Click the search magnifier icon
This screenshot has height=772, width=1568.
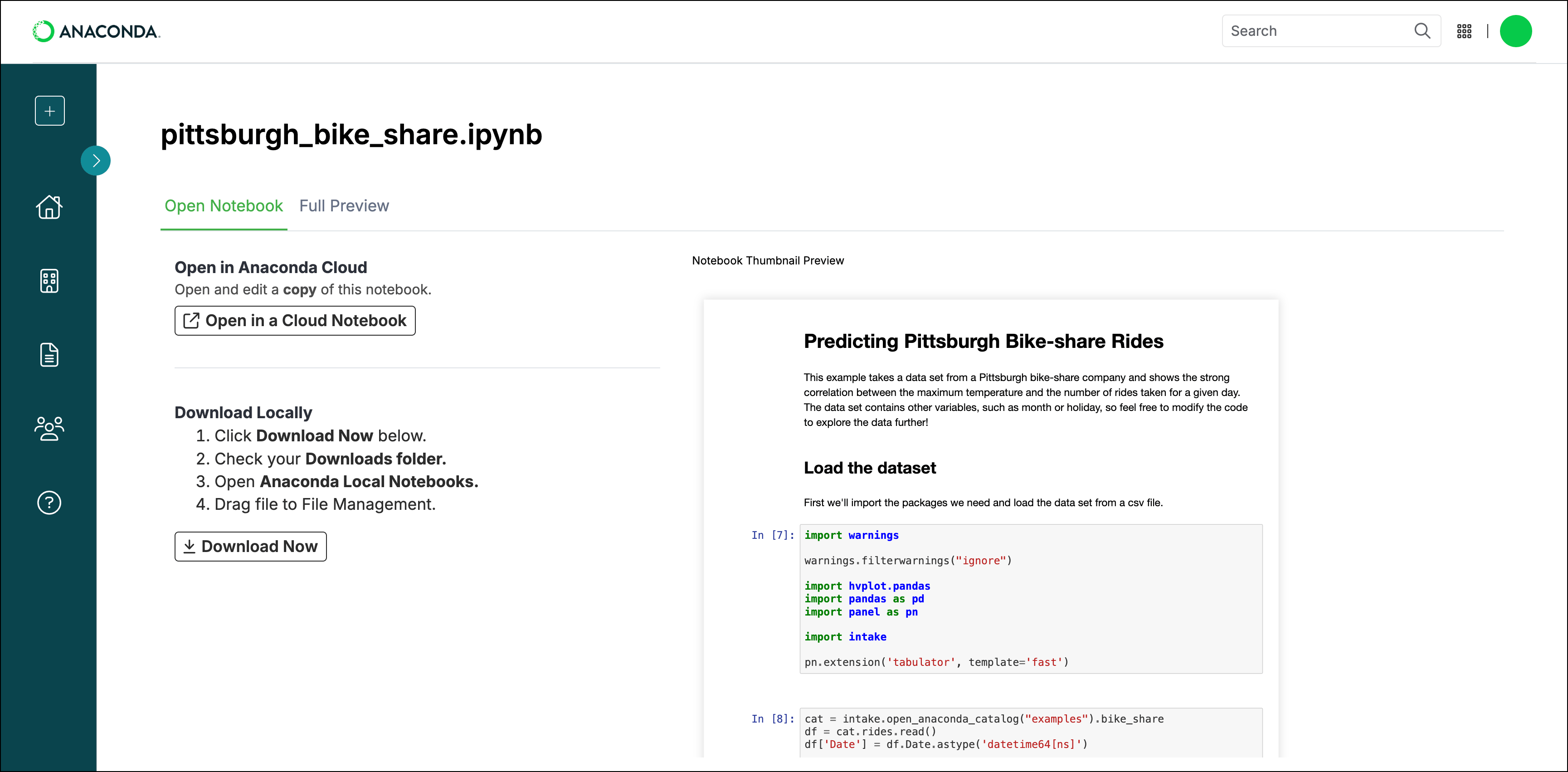[1422, 31]
